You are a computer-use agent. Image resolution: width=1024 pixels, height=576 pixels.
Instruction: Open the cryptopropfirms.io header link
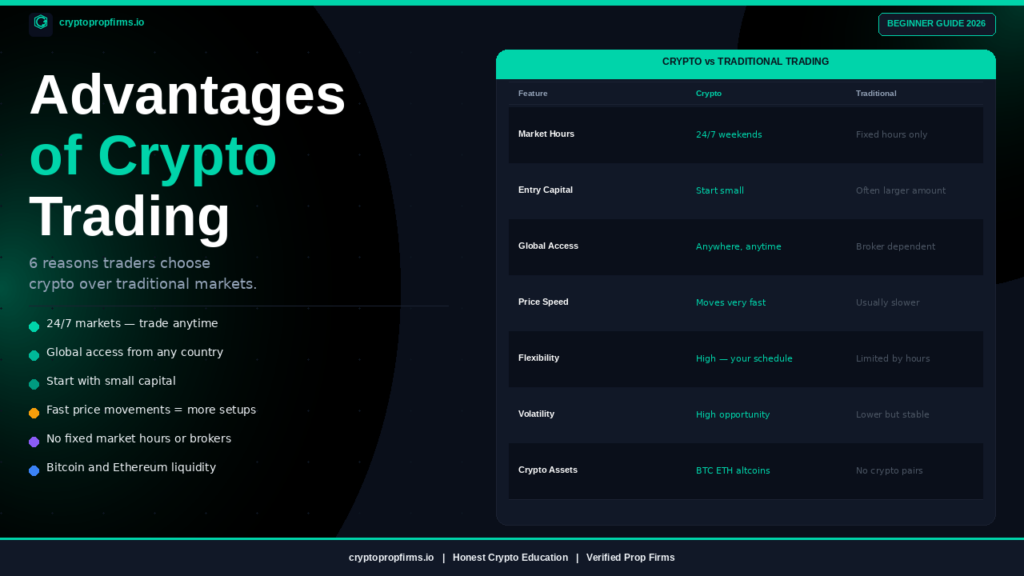tap(101, 22)
